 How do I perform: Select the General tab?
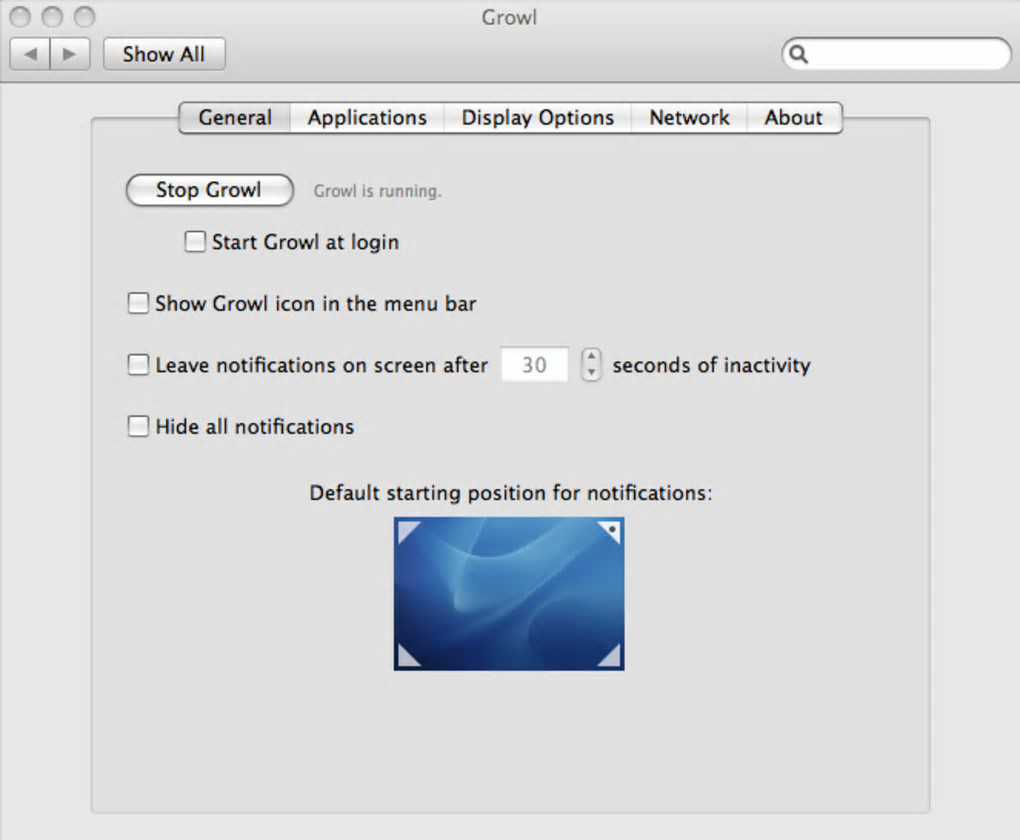[x=235, y=118]
